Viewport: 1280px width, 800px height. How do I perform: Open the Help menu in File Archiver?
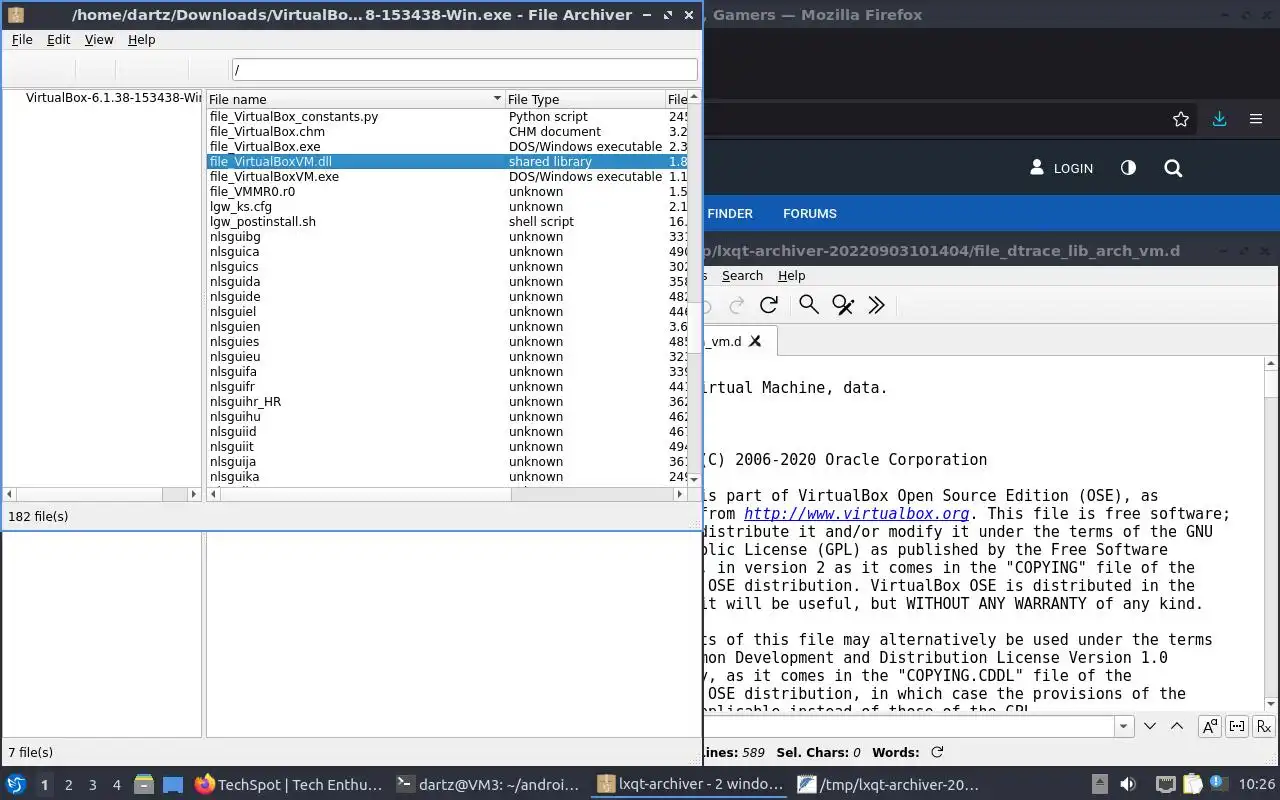tap(142, 39)
